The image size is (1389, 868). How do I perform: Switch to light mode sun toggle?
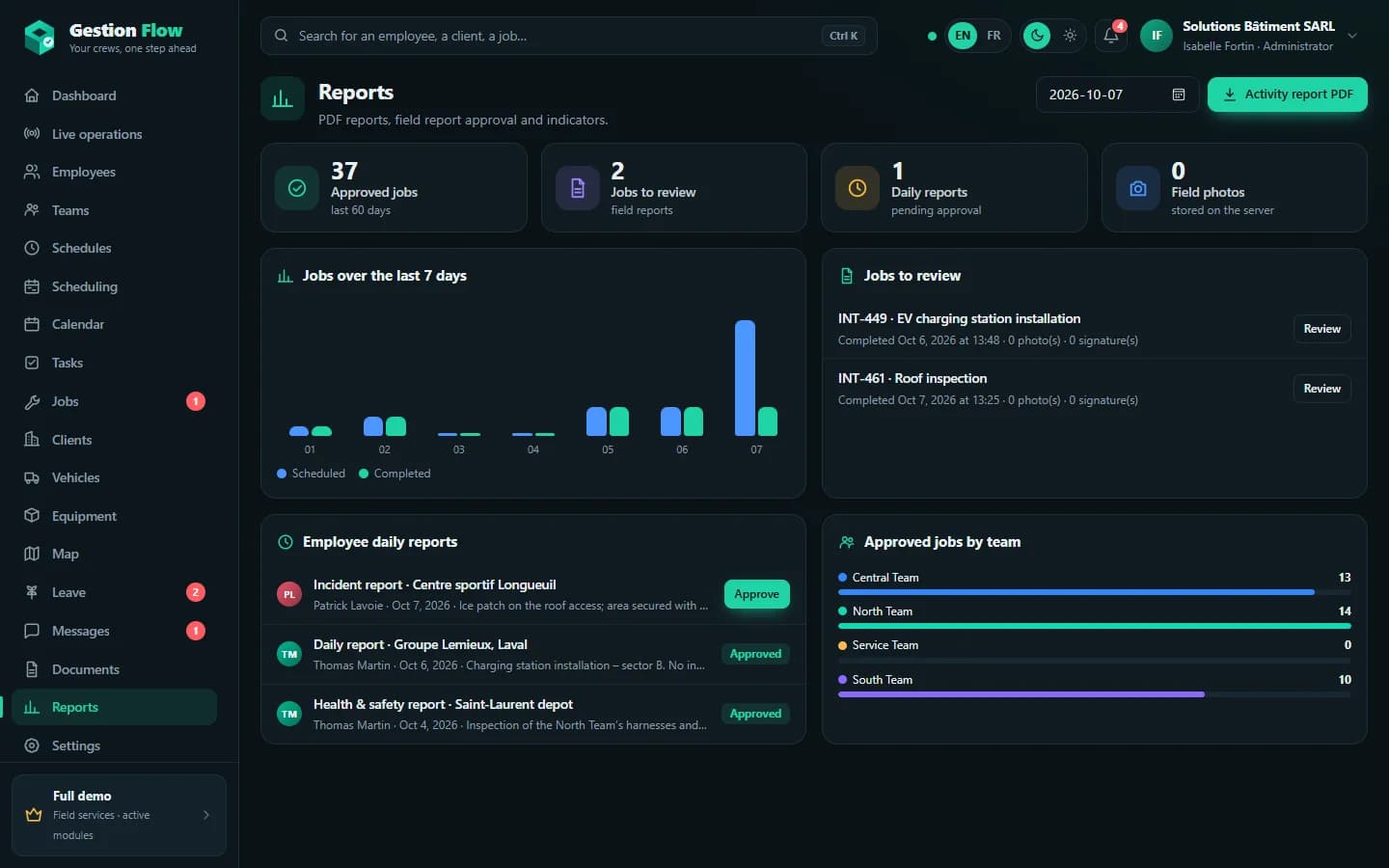(x=1070, y=36)
